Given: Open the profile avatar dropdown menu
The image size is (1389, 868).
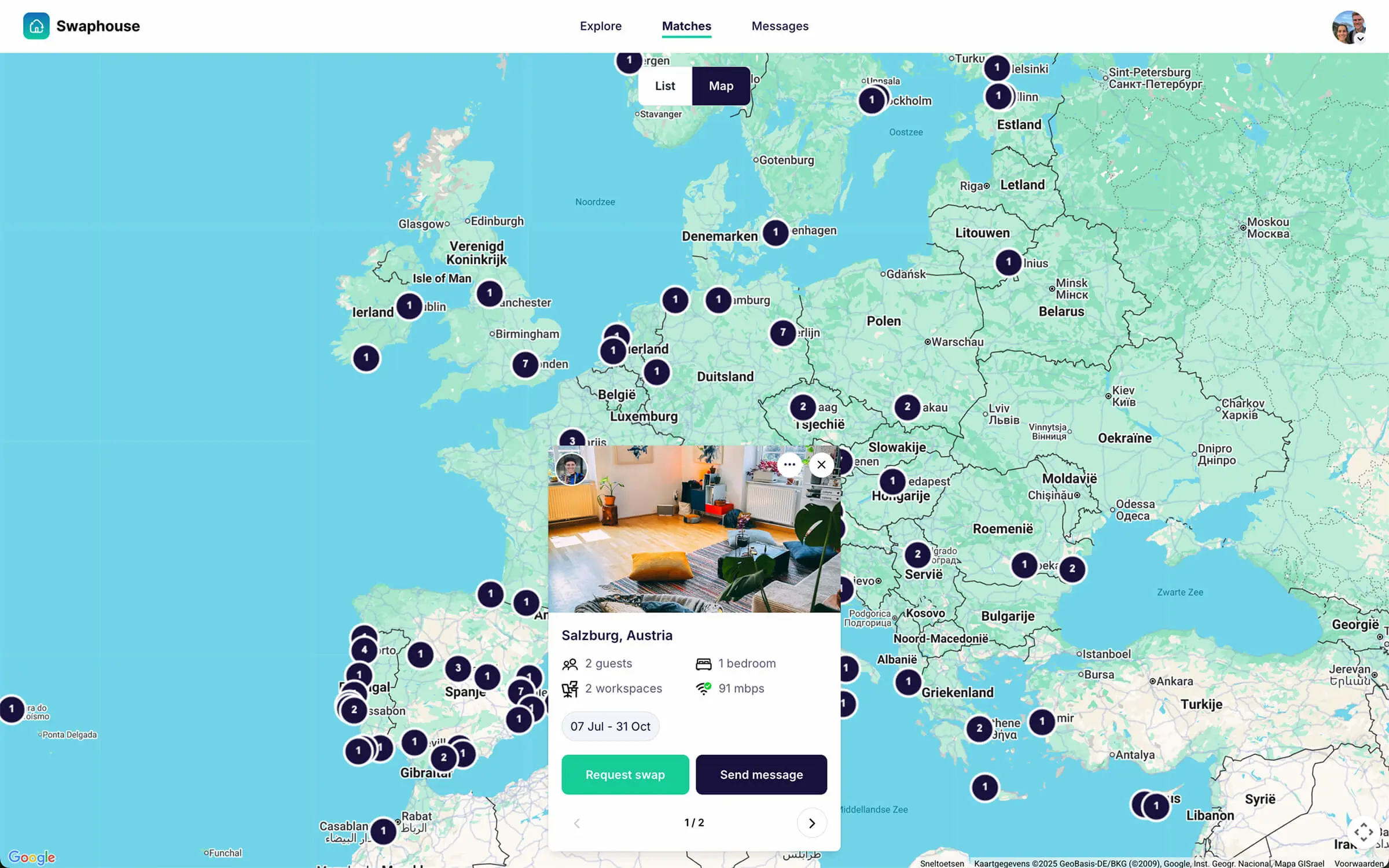Looking at the screenshot, I should tap(1349, 27).
